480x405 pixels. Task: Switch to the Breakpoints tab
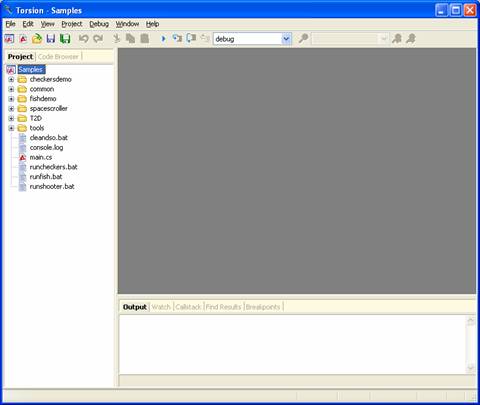tap(263, 307)
